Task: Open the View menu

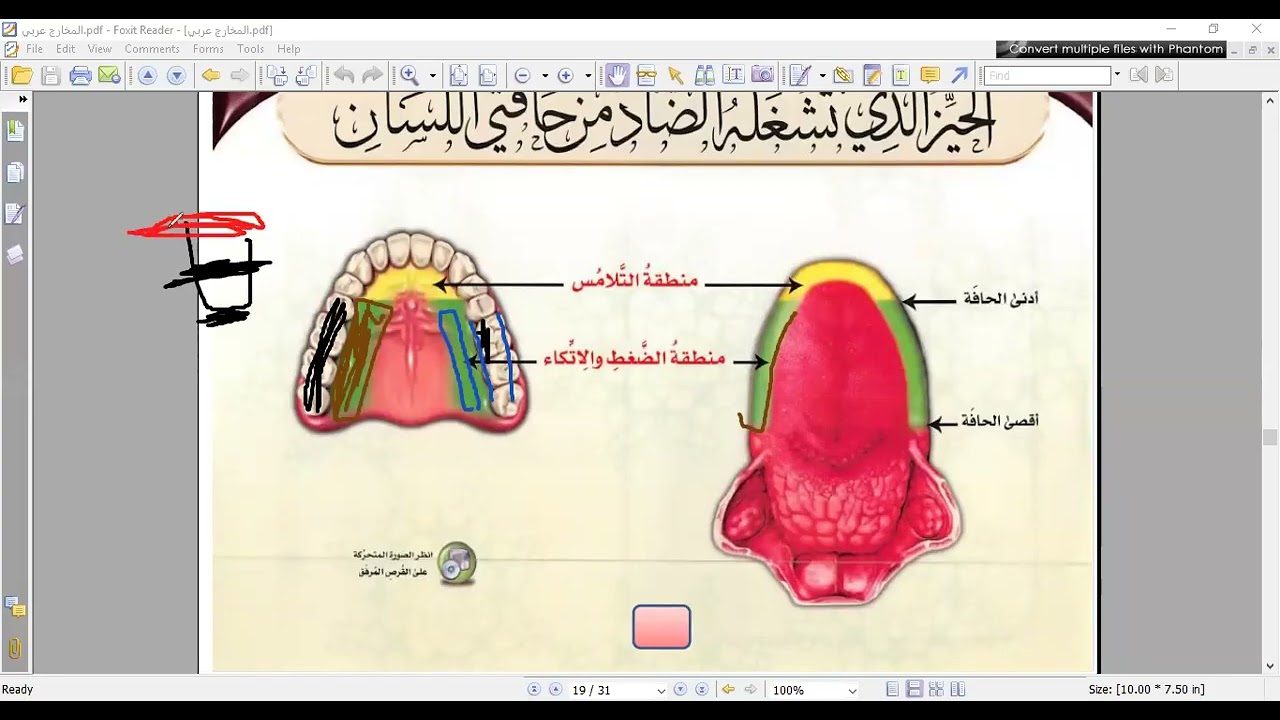Action: point(100,49)
